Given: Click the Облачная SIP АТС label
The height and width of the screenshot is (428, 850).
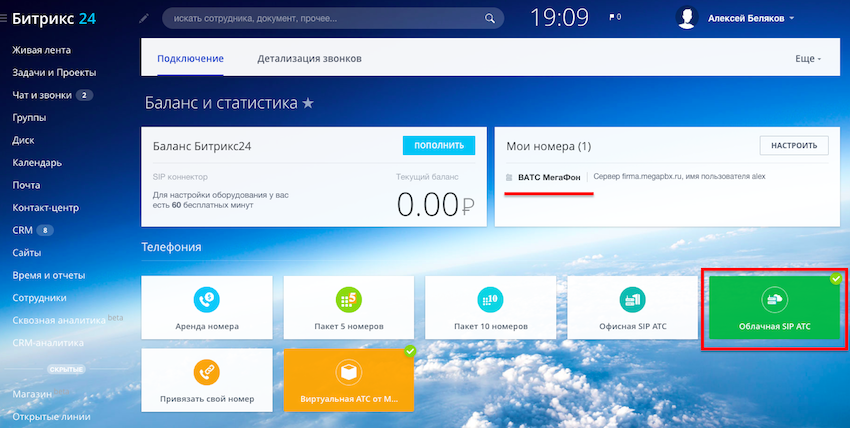Looking at the screenshot, I should 774,327.
